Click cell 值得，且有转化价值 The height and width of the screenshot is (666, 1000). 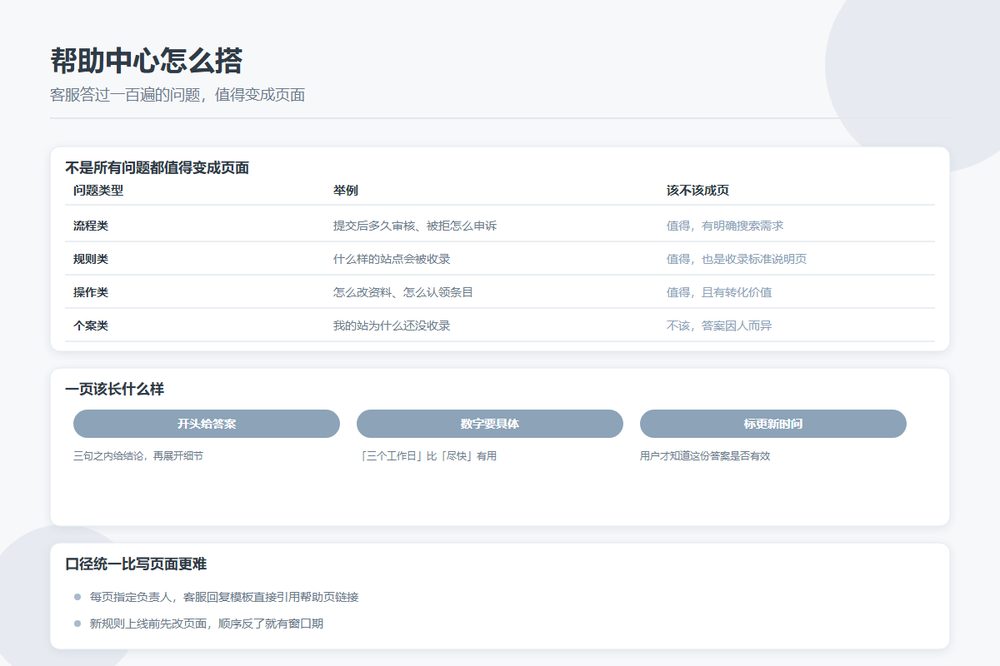(719, 292)
